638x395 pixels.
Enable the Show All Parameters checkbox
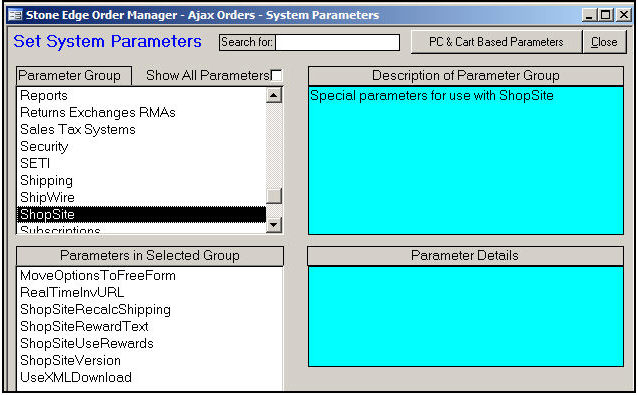276,76
